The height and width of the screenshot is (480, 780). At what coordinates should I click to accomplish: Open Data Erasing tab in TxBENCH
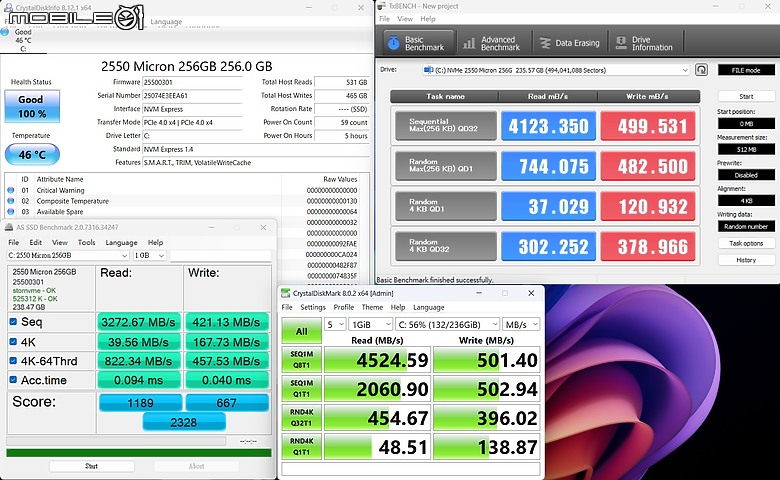pos(570,43)
